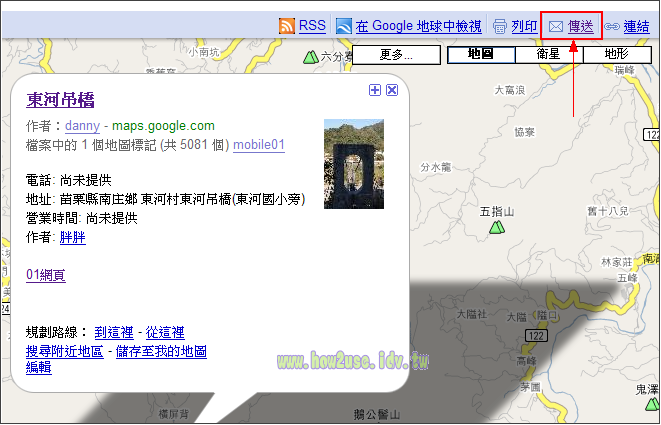This screenshot has width=661, height=425.
Task: Click the orange RSS feed icon
Action: 287,26
